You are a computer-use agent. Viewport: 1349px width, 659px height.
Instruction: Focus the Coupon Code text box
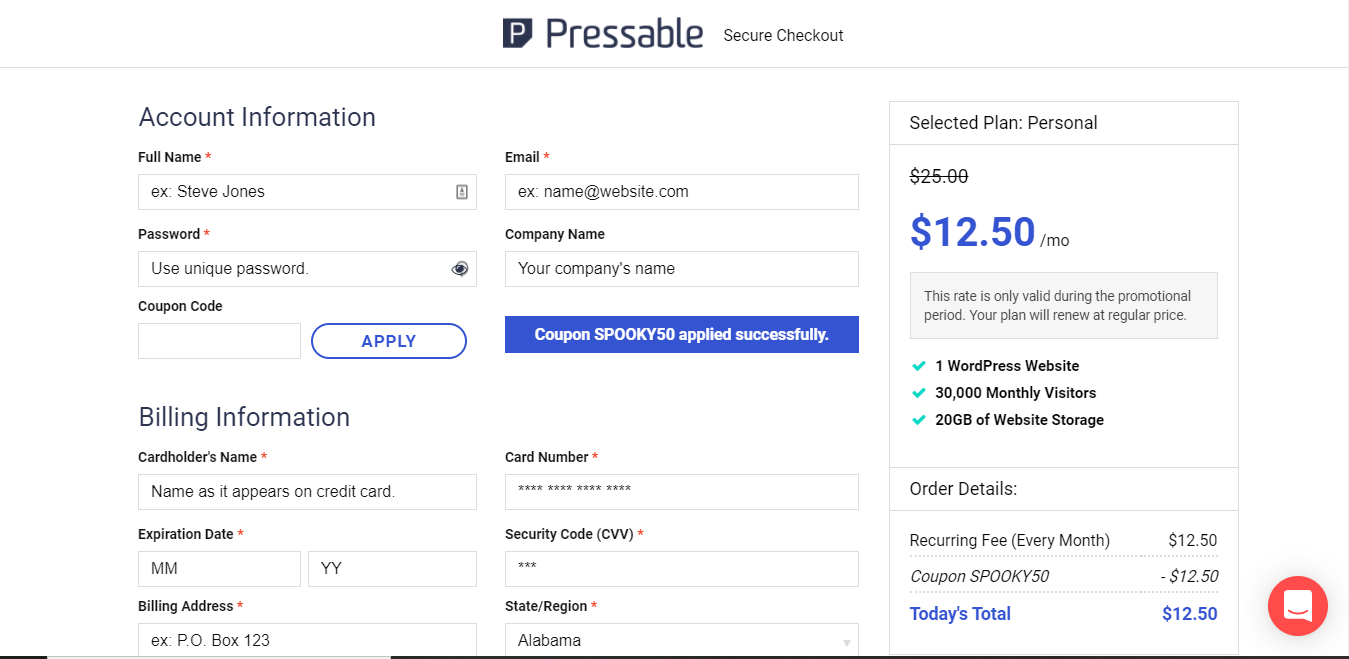pyautogui.click(x=219, y=341)
